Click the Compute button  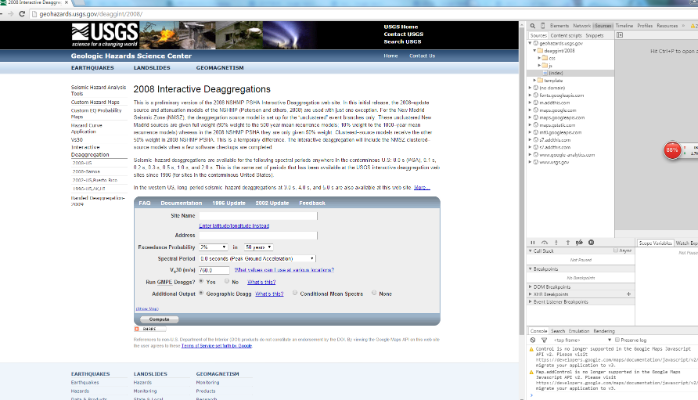(159, 319)
